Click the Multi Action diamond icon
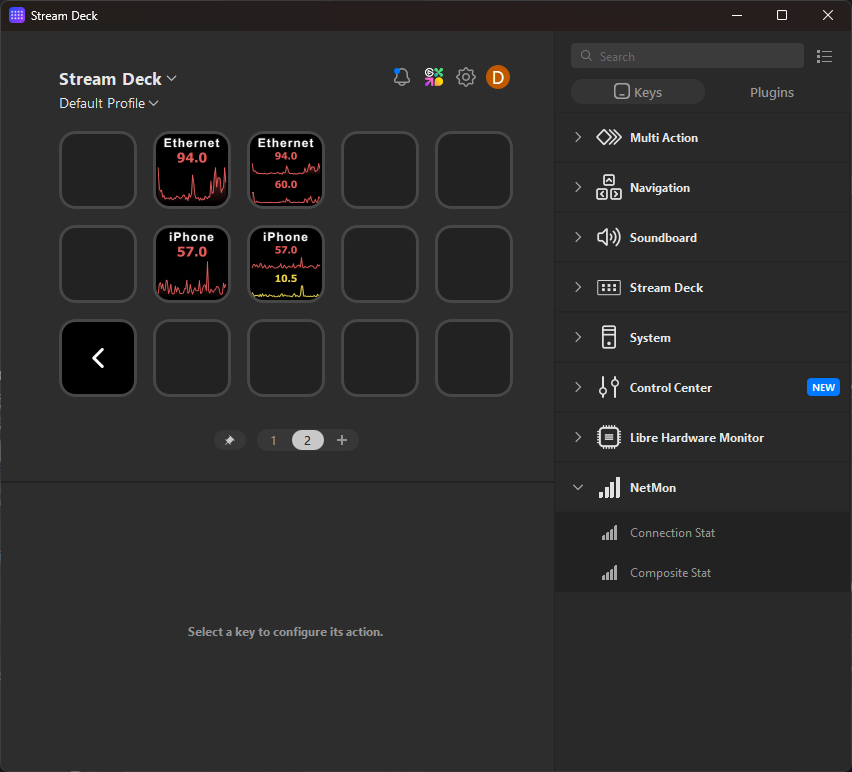This screenshot has height=772, width=852. [x=609, y=137]
